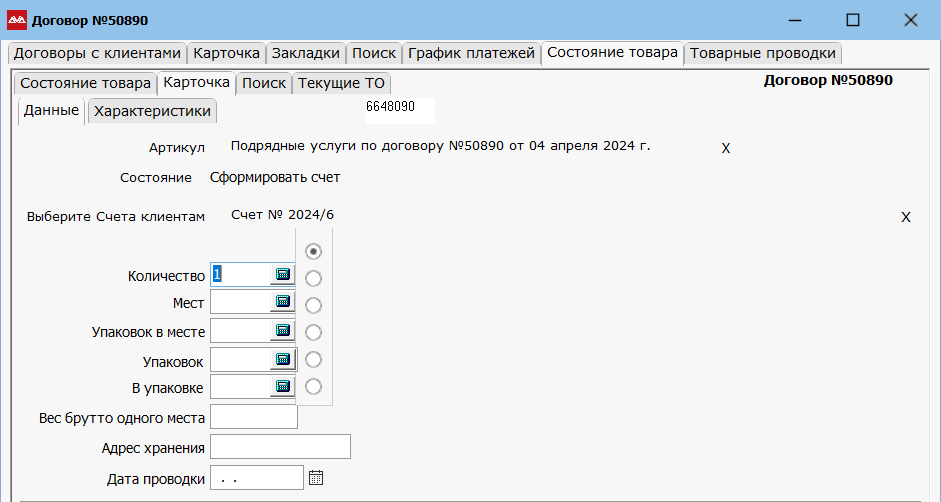941x502 pixels.
Task: Click the Сформировать счет state value
Action: click(x=275, y=178)
